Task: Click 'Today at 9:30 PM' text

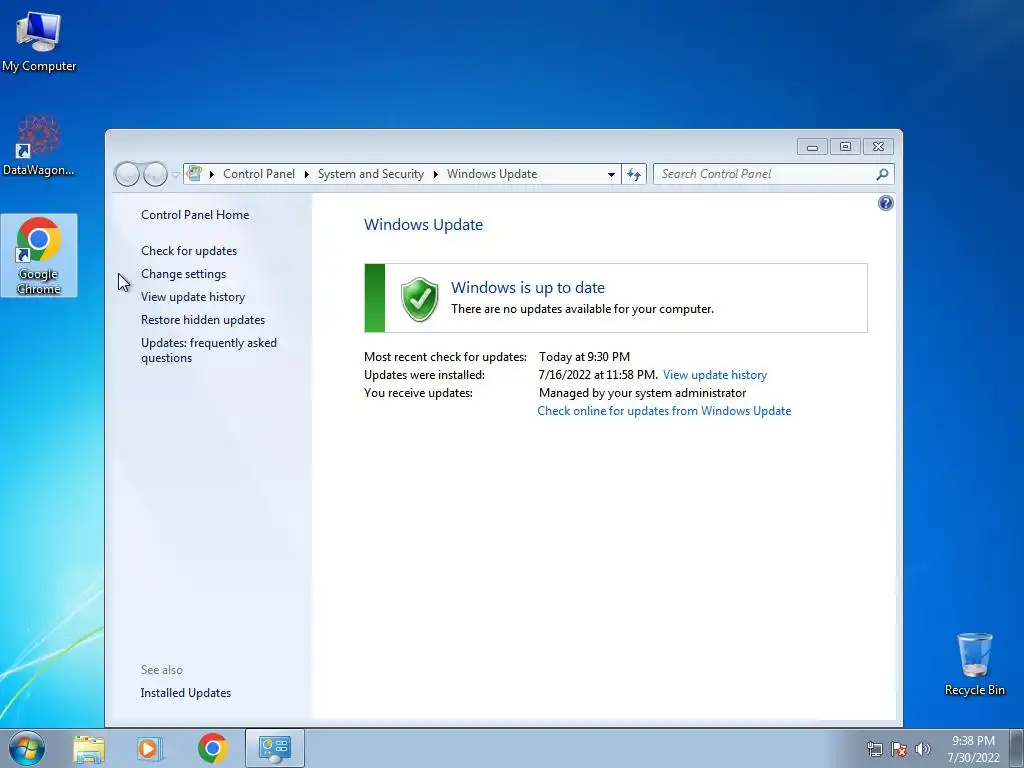Action: click(x=584, y=357)
